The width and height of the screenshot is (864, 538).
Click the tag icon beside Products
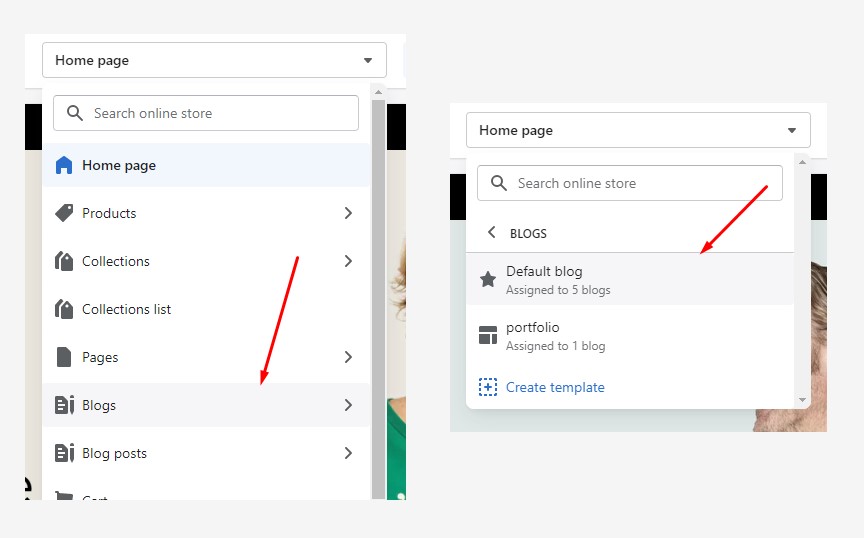[x=64, y=213]
